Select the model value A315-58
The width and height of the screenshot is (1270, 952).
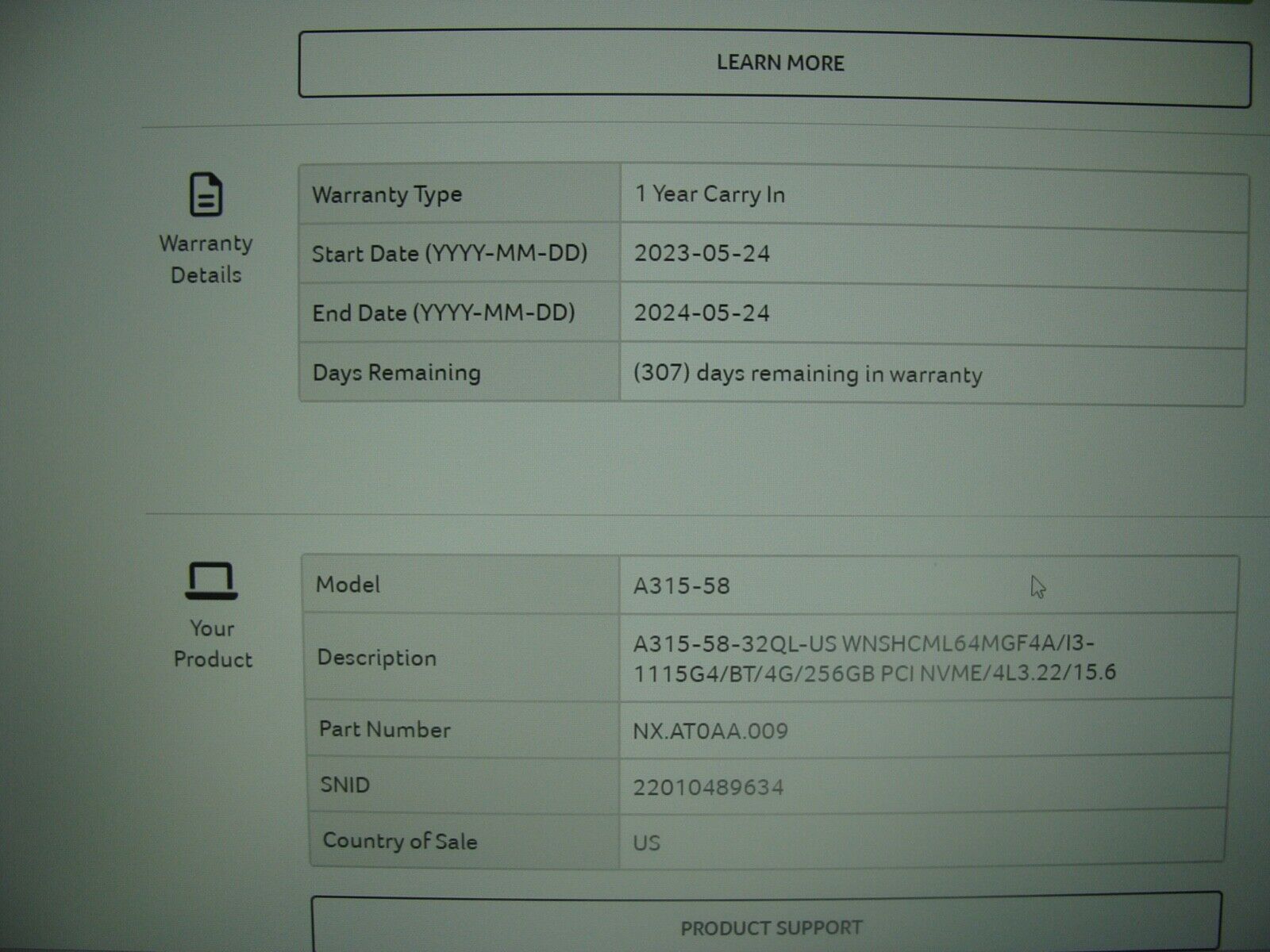pyautogui.click(x=681, y=586)
